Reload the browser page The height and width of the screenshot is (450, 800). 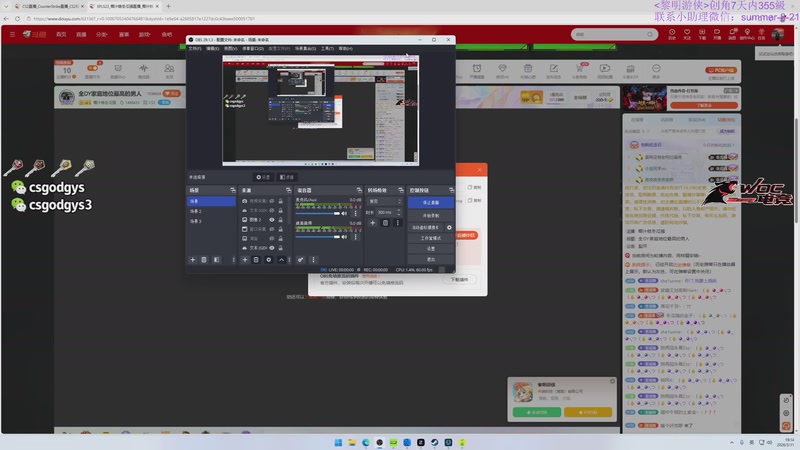[x=17, y=18]
